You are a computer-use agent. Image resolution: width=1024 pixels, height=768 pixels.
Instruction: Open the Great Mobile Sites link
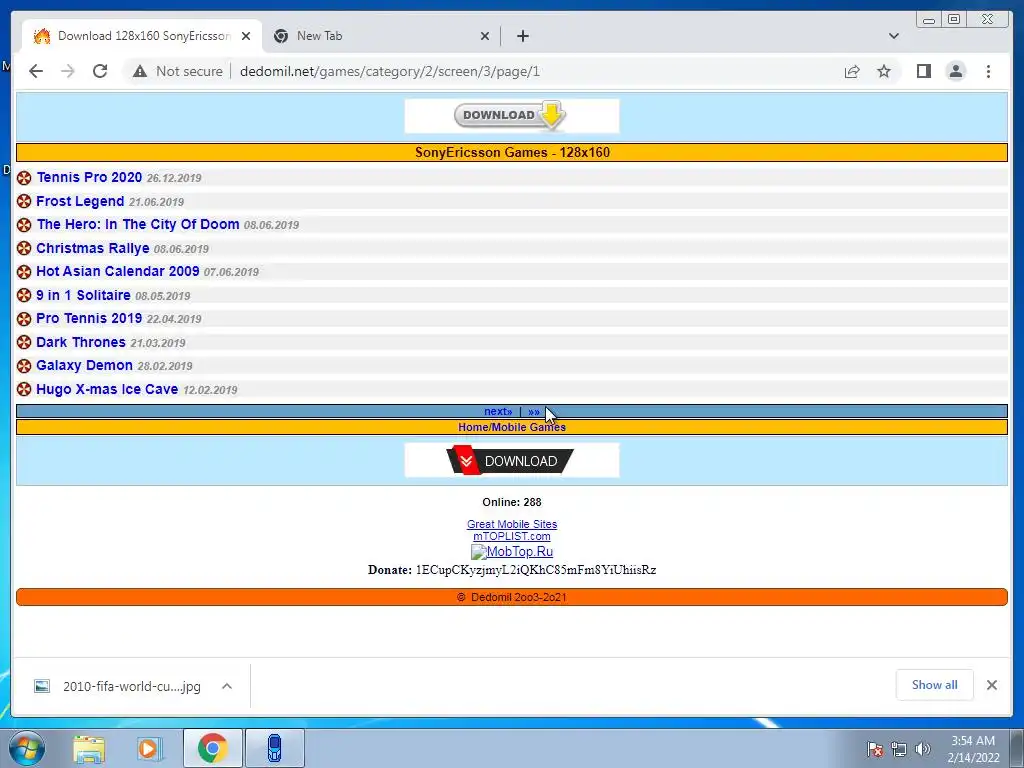coord(512,524)
